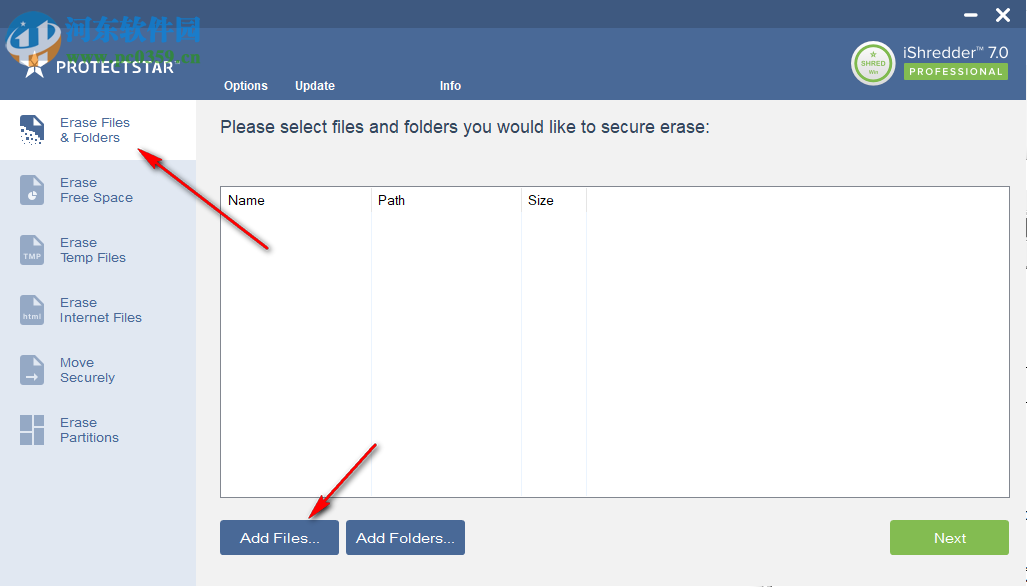Screen dimensions: 1027x587
Task: Click the Erase Files & Folders shredder icon
Action: pyautogui.click(x=32, y=130)
